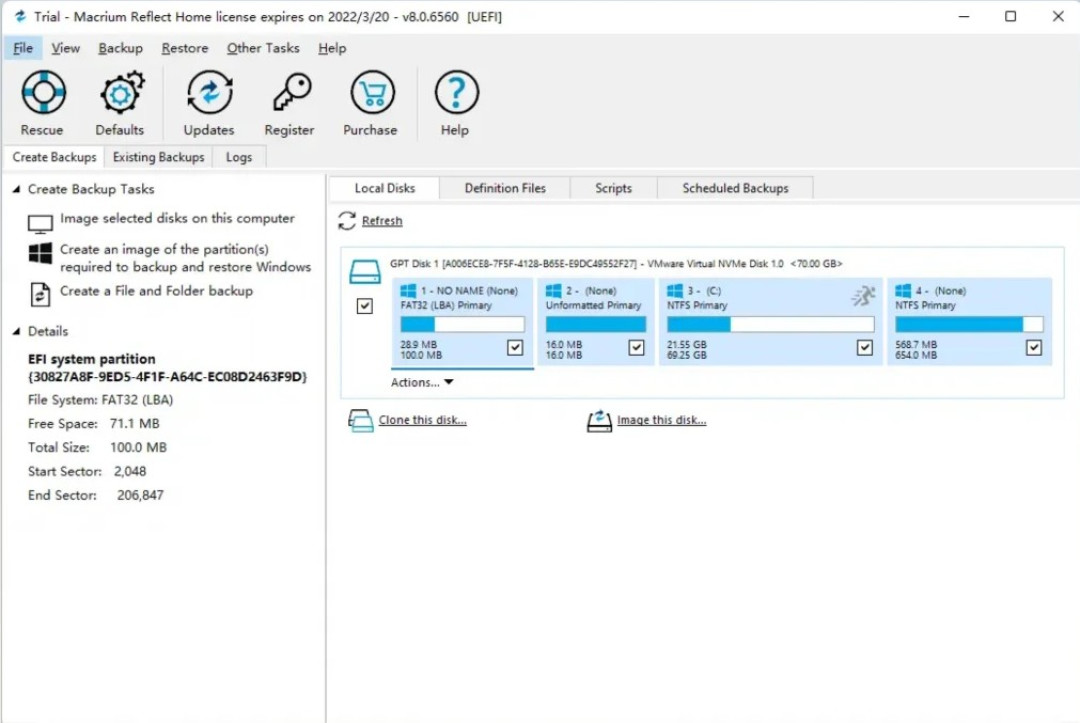Open the Other Tasks menu
The height and width of the screenshot is (723, 1080).
pos(263,48)
